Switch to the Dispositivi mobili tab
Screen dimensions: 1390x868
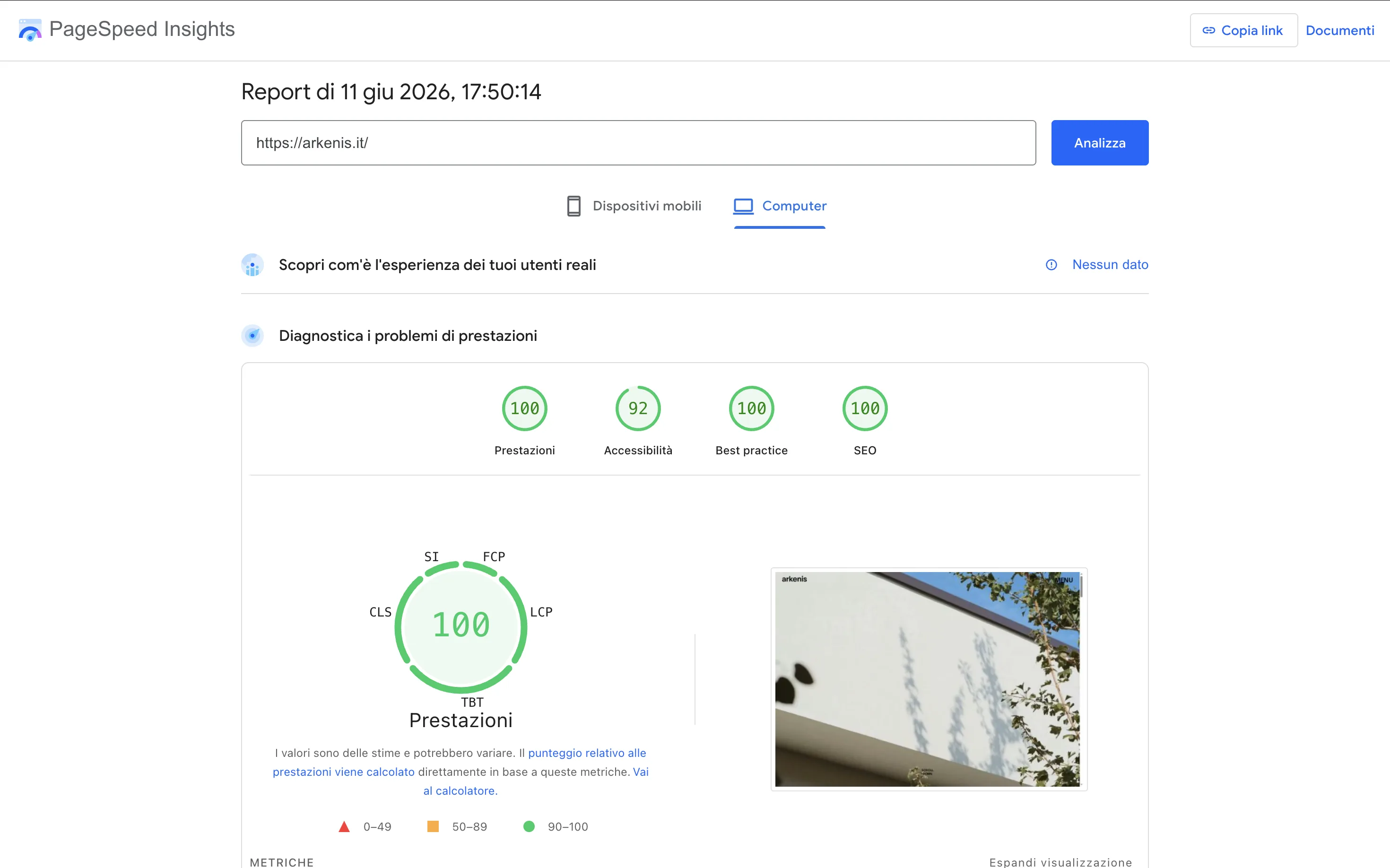tap(634, 206)
